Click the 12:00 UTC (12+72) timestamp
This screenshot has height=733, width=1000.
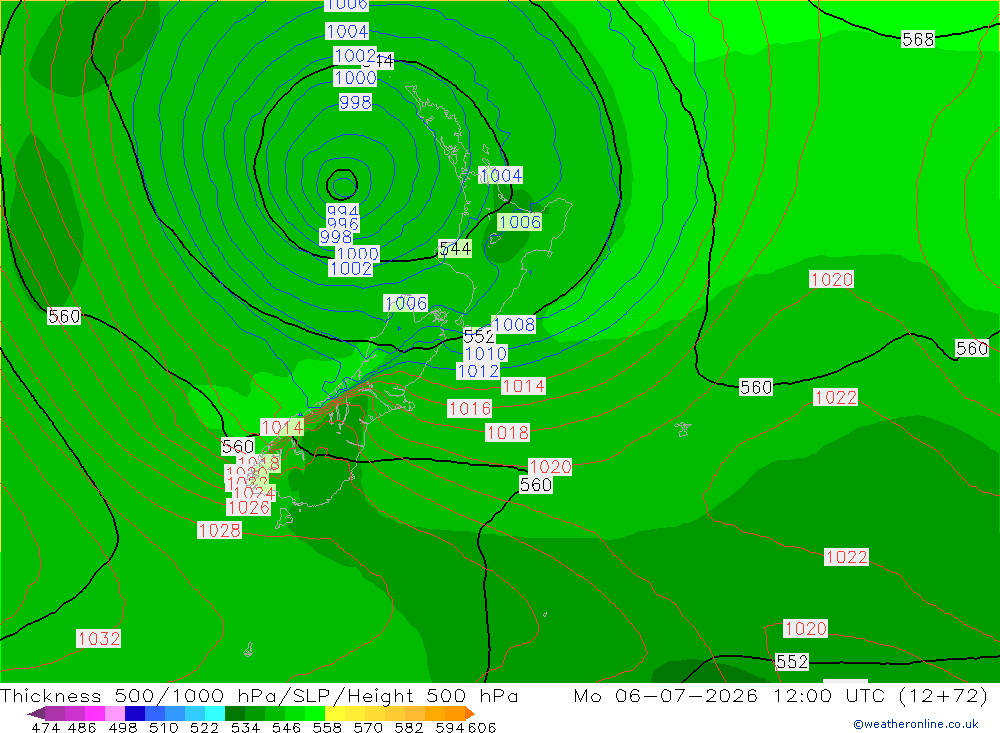[881, 695]
